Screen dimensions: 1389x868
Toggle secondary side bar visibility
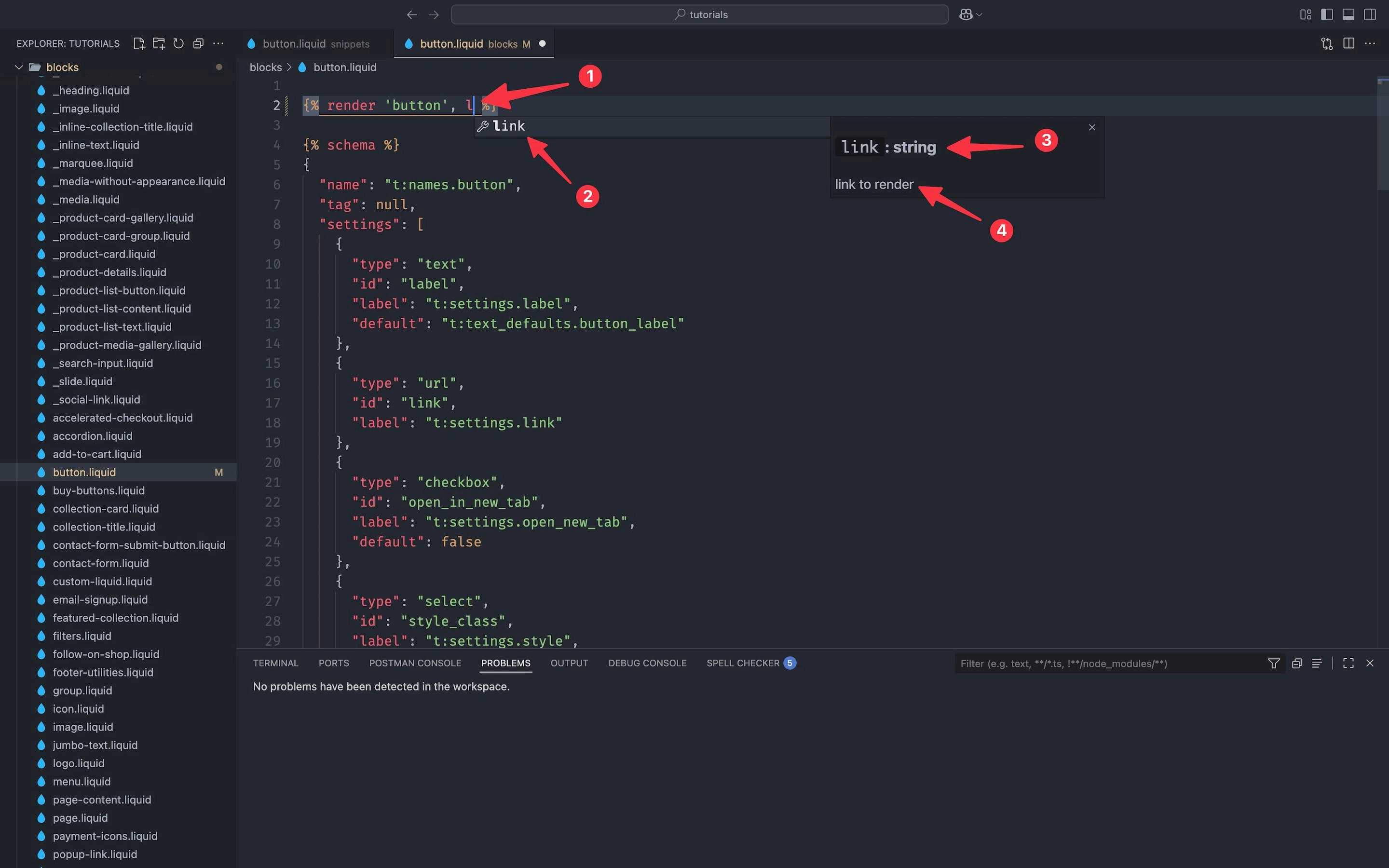[x=1370, y=15]
